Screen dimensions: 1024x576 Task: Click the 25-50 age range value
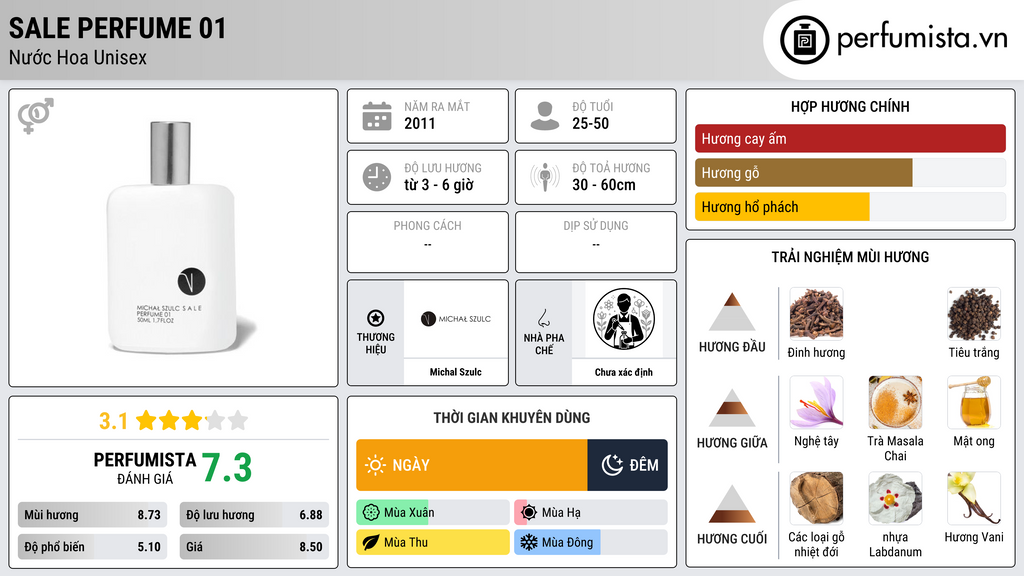pyautogui.click(x=590, y=123)
